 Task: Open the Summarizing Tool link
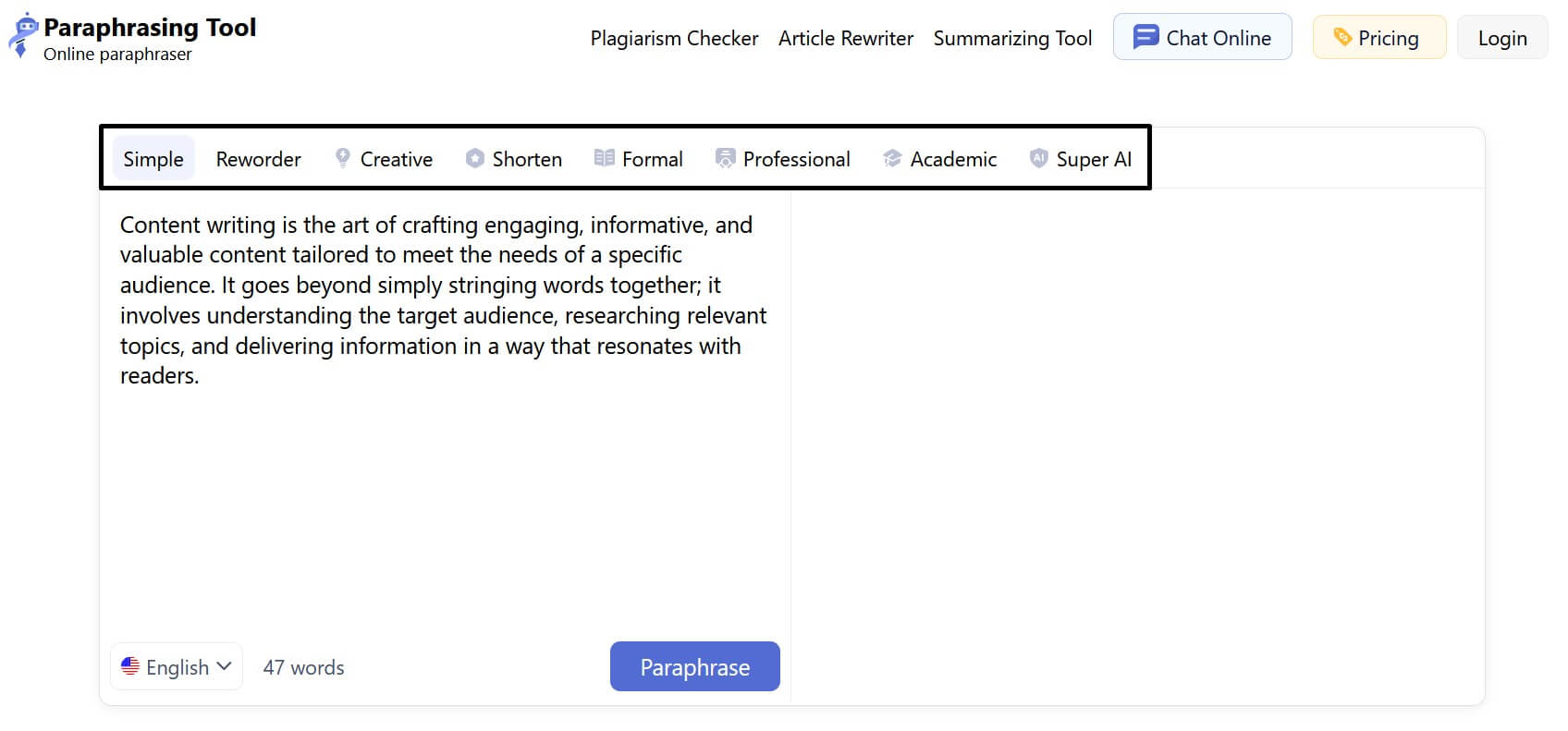[x=1012, y=38]
